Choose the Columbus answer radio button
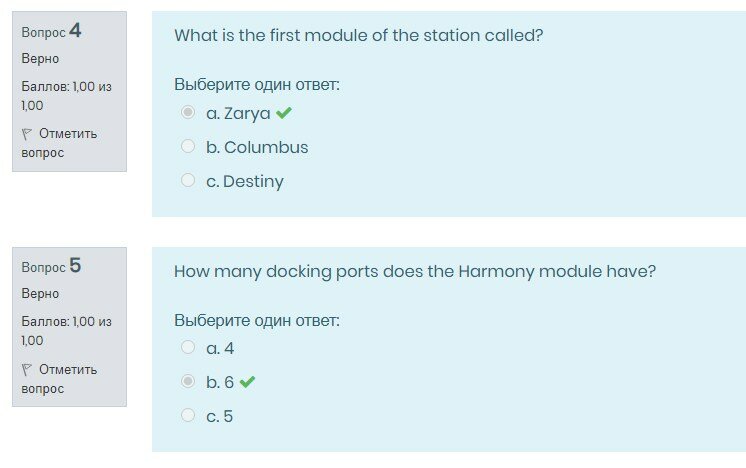 (x=188, y=147)
